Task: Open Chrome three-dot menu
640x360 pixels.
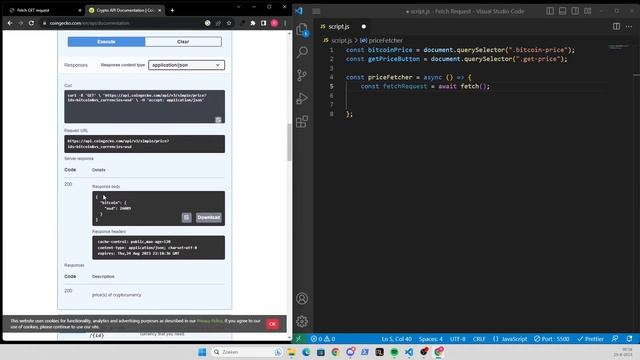Action: 285,23
